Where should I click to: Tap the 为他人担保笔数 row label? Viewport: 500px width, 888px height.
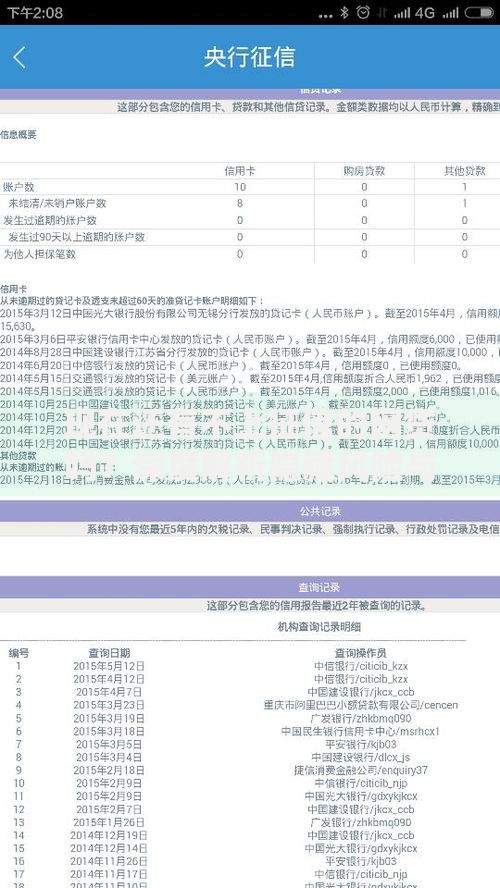[40, 254]
